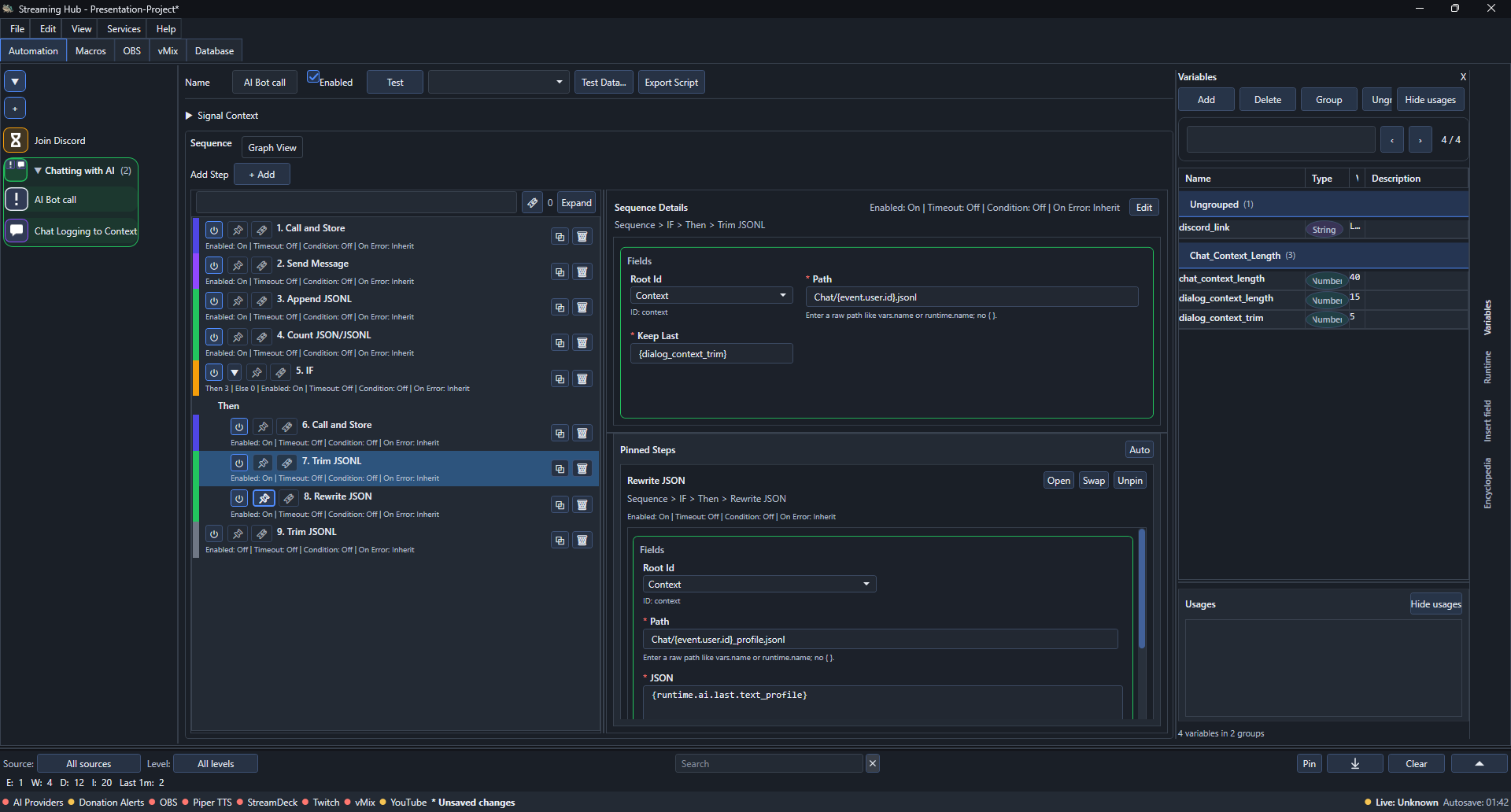1511x812 pixels.
Task: Click the AI Bot call exclamation icon
Action: coord(16,200)
